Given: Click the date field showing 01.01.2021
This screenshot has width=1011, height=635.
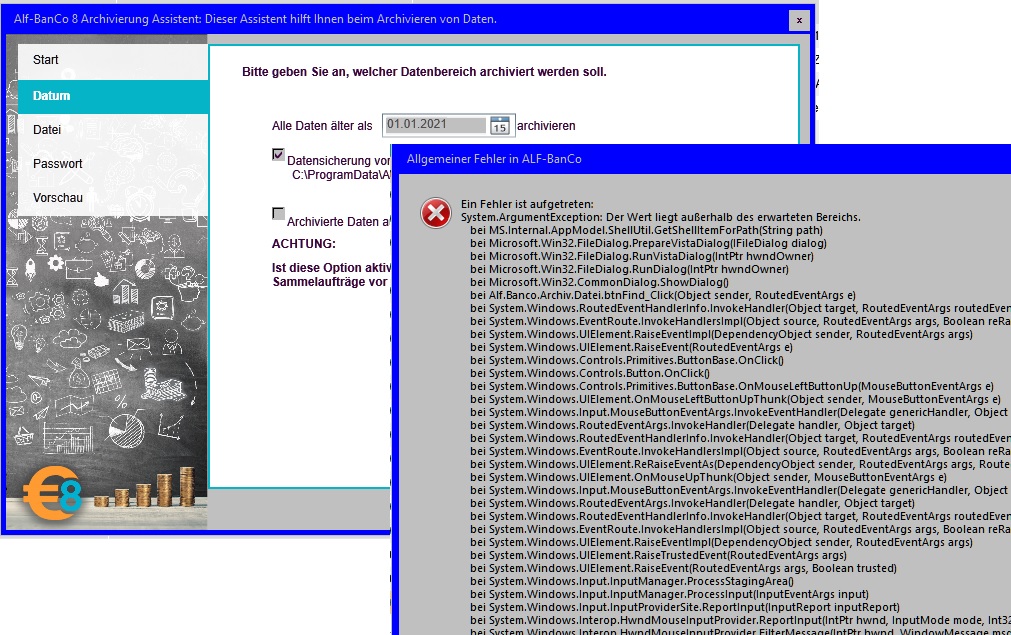Looking at the screenshot, I should 435,124.
